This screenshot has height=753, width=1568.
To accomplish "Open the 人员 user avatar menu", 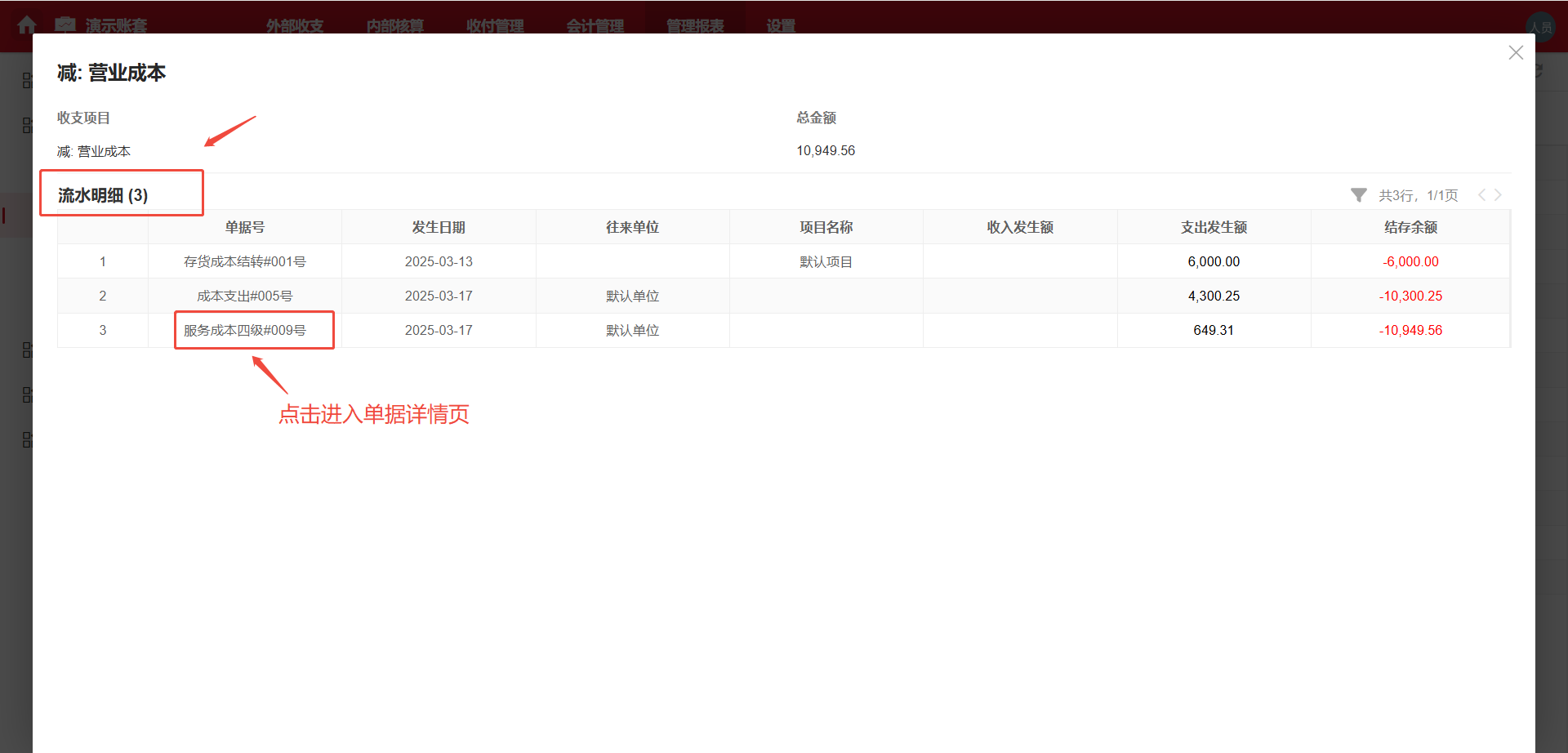I will click(x=1542, y=25).
